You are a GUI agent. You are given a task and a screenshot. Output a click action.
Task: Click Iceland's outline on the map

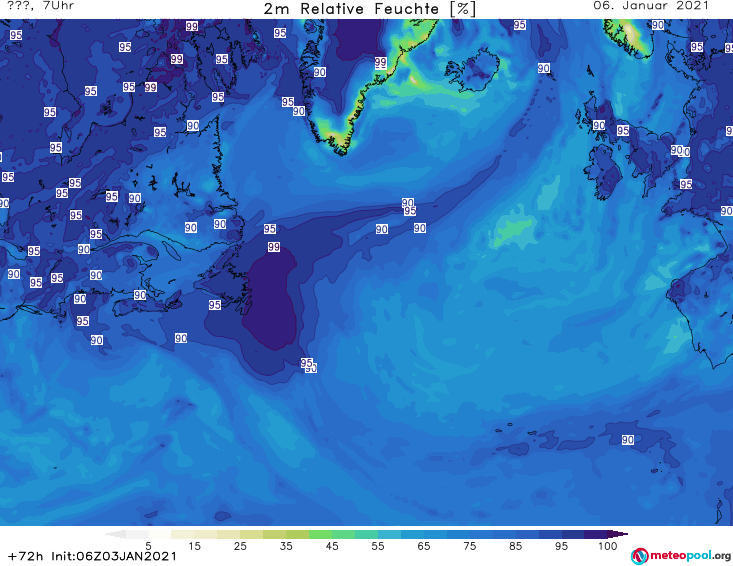[473, 70]
